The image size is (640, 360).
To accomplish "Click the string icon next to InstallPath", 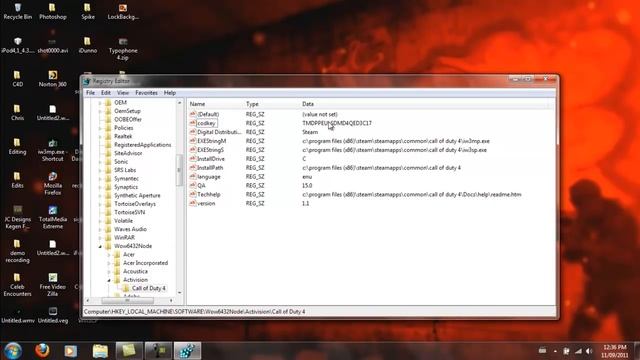I will click(x=193, y=168).
